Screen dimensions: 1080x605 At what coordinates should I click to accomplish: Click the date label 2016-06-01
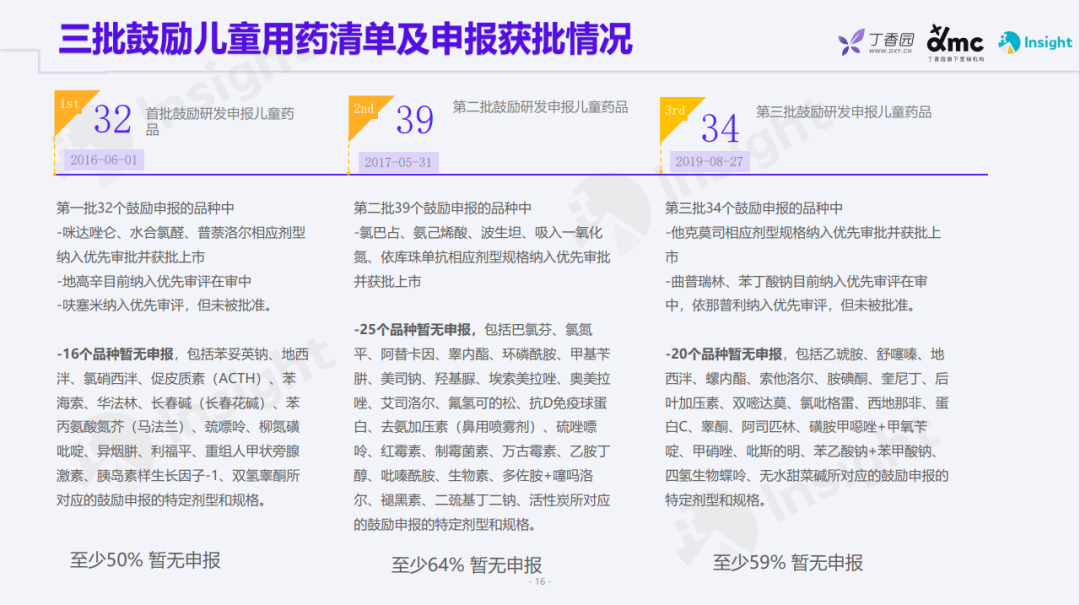[104, 160]
